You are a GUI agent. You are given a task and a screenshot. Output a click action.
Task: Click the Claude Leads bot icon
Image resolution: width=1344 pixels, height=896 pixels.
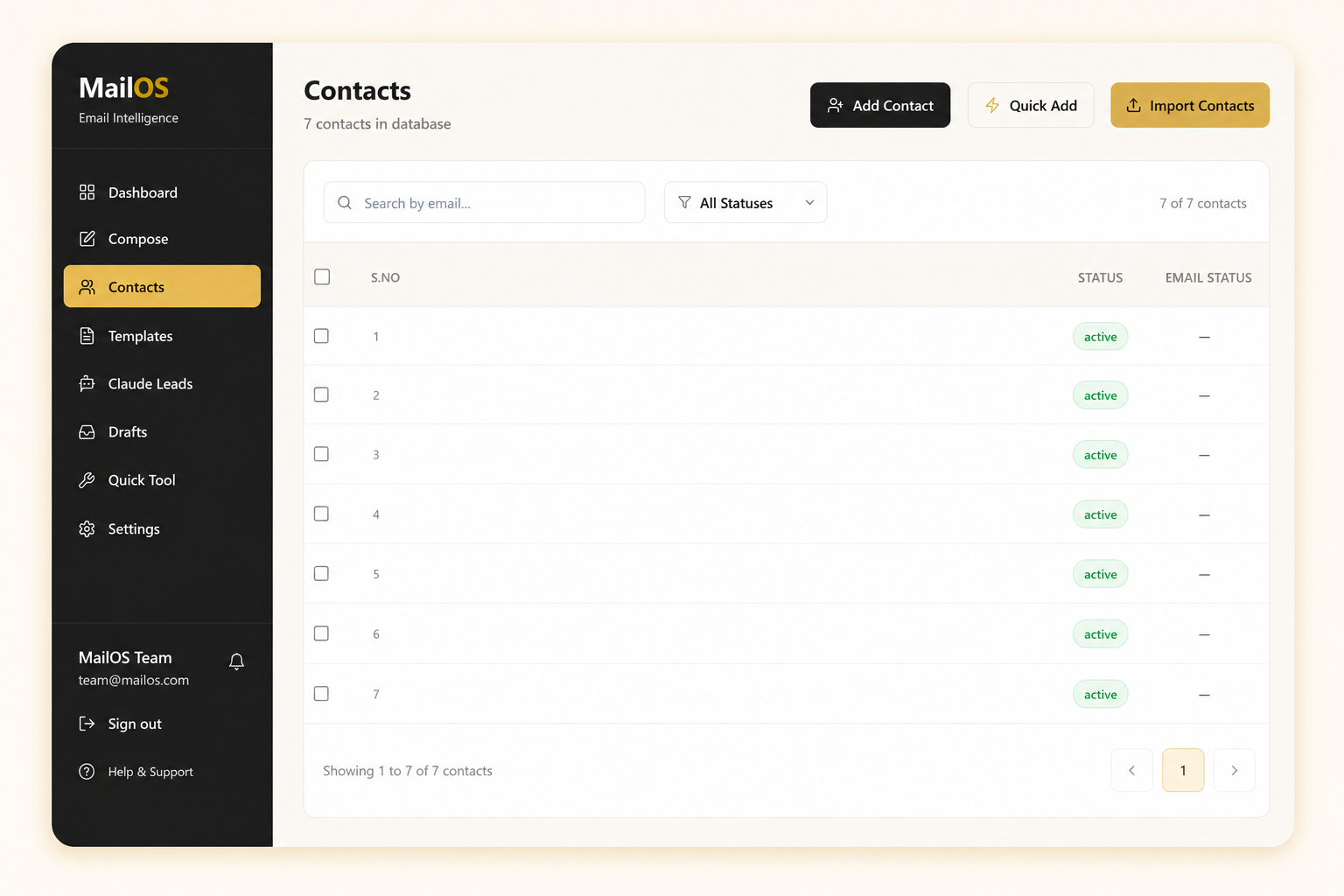87,384
